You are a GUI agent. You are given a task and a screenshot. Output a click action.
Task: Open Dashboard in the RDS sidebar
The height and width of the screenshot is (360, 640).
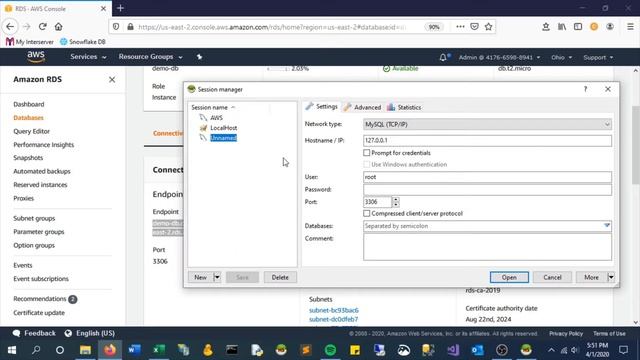coord(29,104)
